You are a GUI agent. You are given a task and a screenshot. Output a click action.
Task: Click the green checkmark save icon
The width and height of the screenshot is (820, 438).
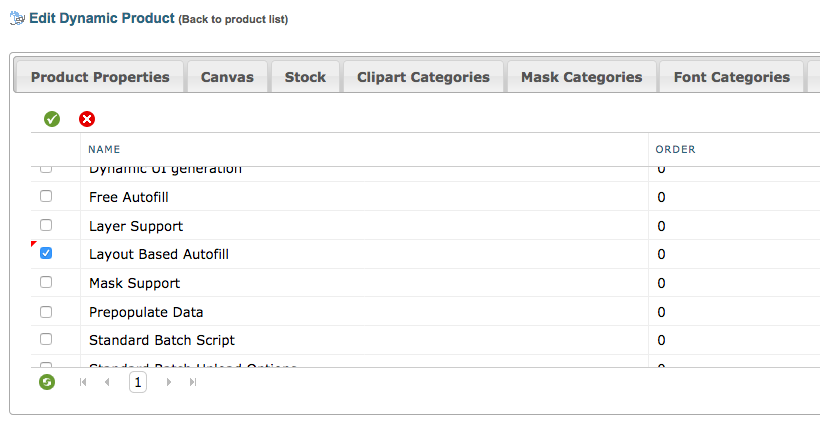pos(52,119)
